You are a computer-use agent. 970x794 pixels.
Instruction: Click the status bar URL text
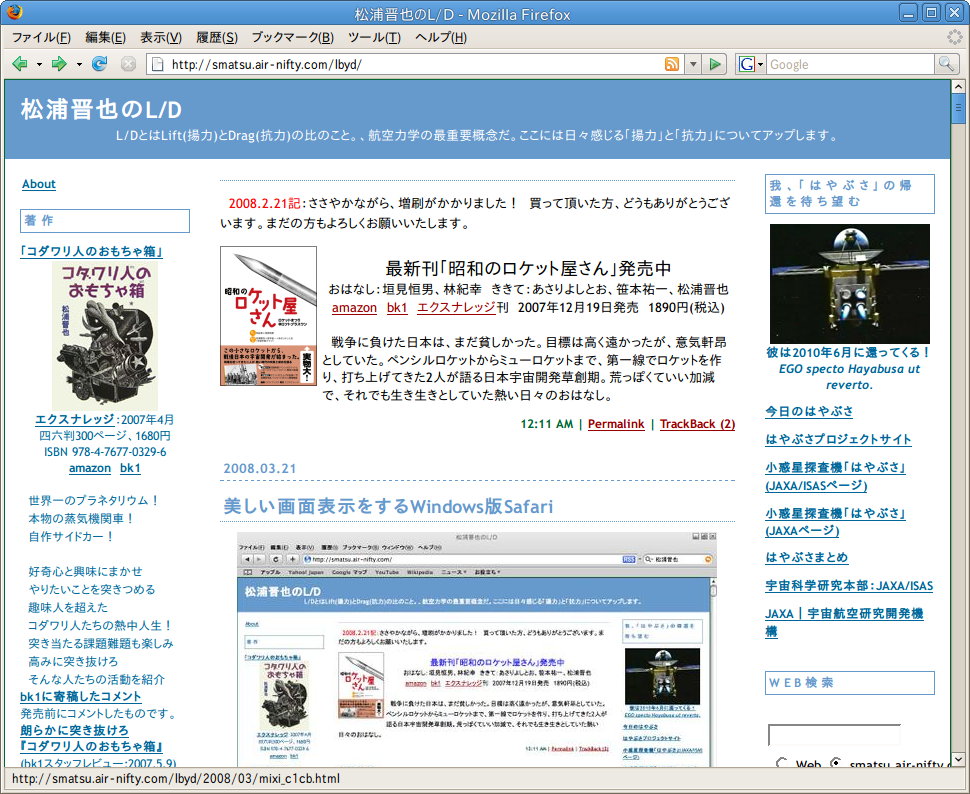pyautogui.click(x=176, y=779)
